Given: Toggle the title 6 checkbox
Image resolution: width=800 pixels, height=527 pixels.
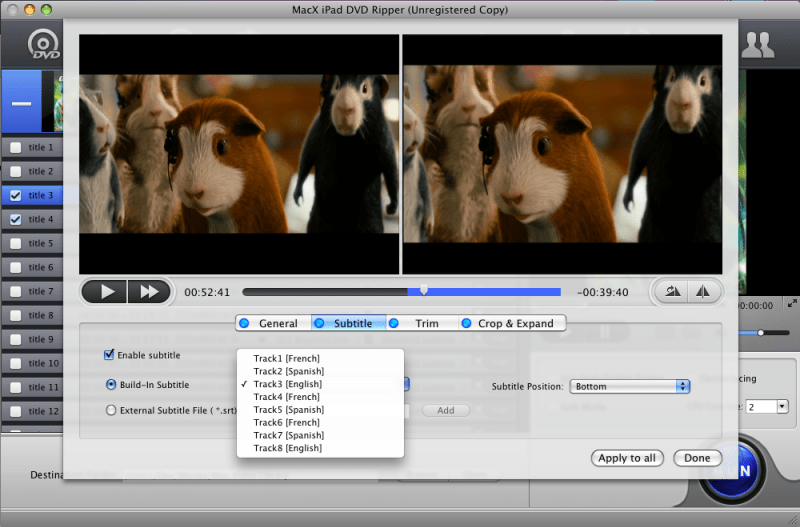Looking at the screenshot, I should coord(16,267).
